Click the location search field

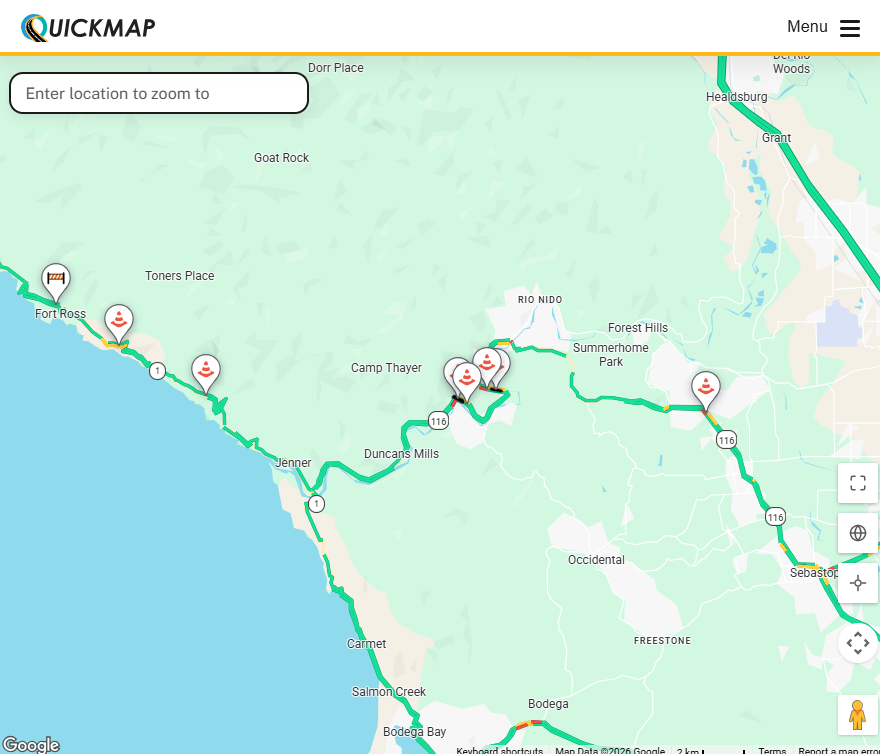coord(159,93)
